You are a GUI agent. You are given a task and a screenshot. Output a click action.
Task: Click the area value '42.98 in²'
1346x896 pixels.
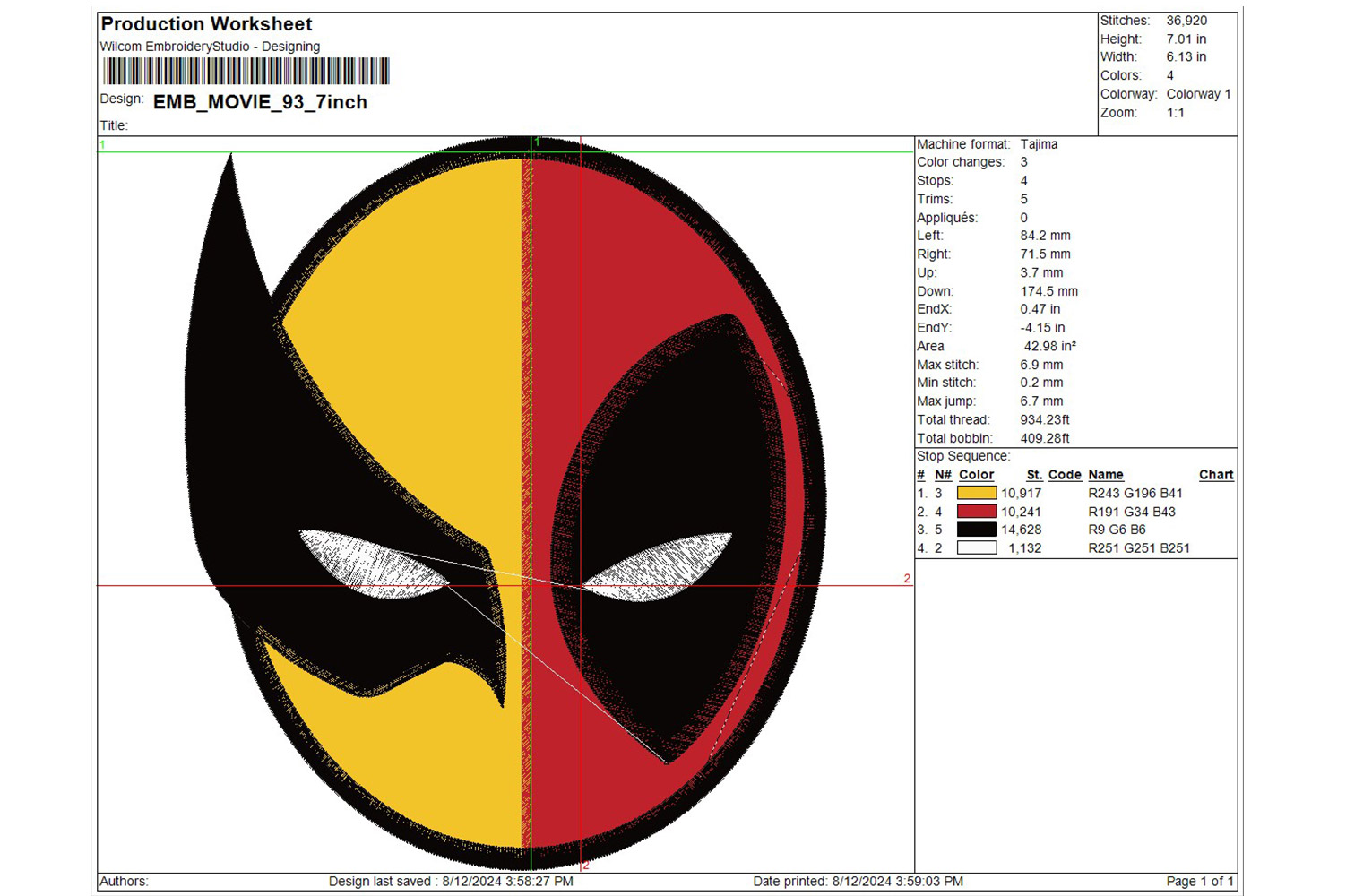[x=1050, y=346]
